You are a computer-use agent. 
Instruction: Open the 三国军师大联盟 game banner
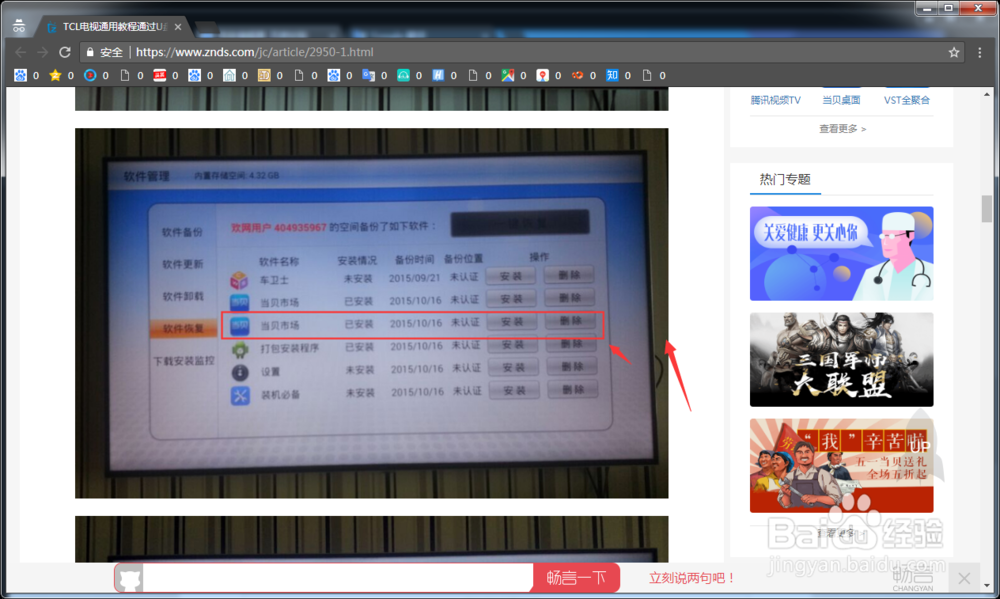click(x=841, y=359)
